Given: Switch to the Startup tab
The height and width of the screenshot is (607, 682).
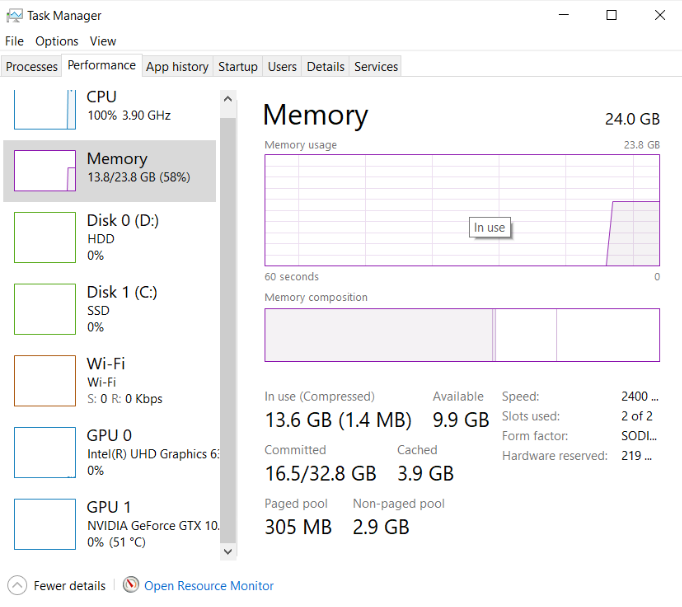Looking at the screenshot, I should pyautogui.click(x=237, y=67).
